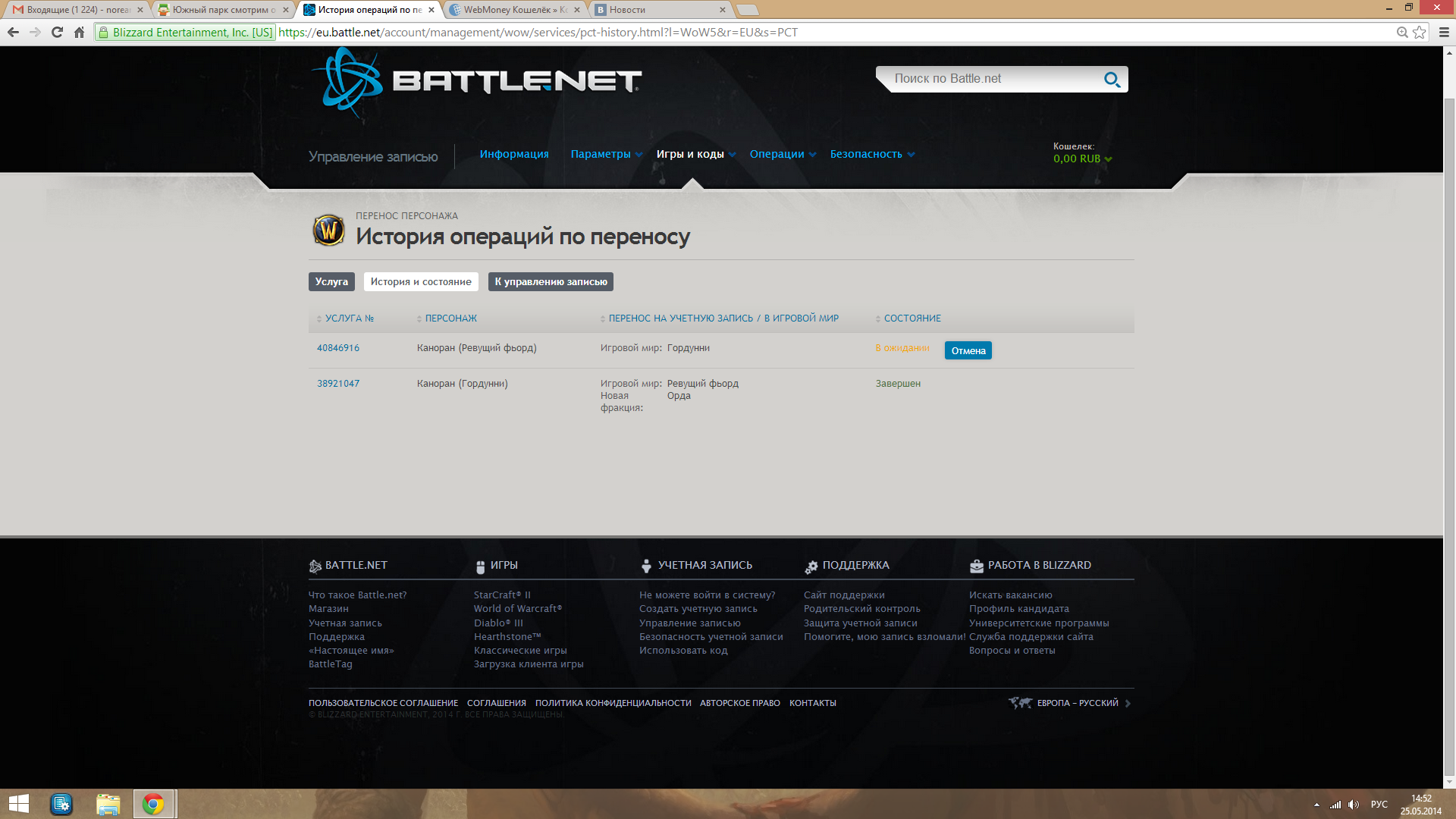Open Сайт поддержки footer link
The width and height of the screenshot is (1456, 819).
click(844, 595)
